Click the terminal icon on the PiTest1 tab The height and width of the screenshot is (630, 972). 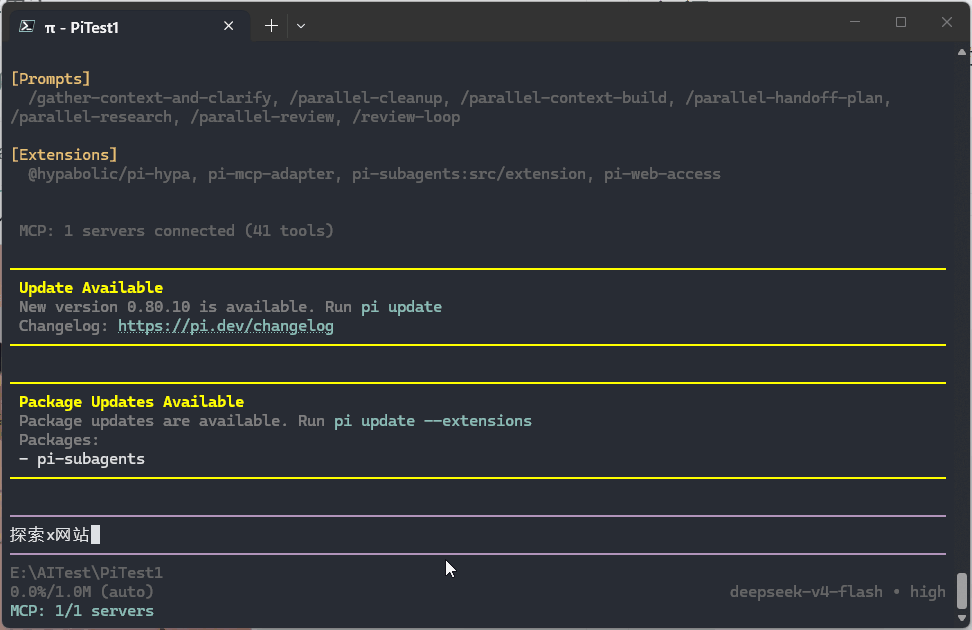[27, 26]
